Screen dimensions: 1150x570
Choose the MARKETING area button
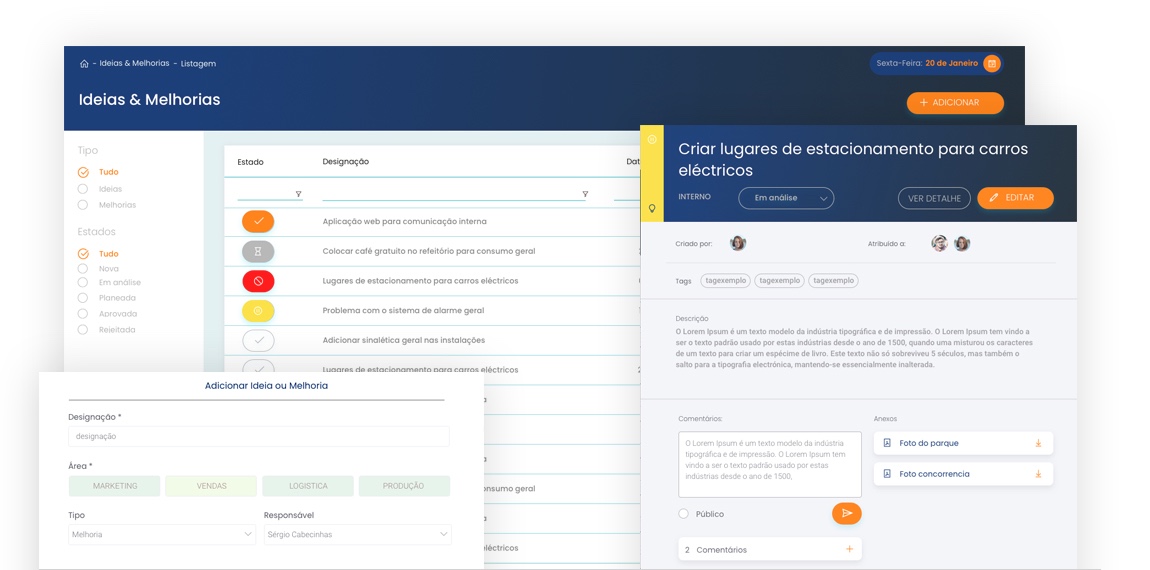tap(114, 486)
